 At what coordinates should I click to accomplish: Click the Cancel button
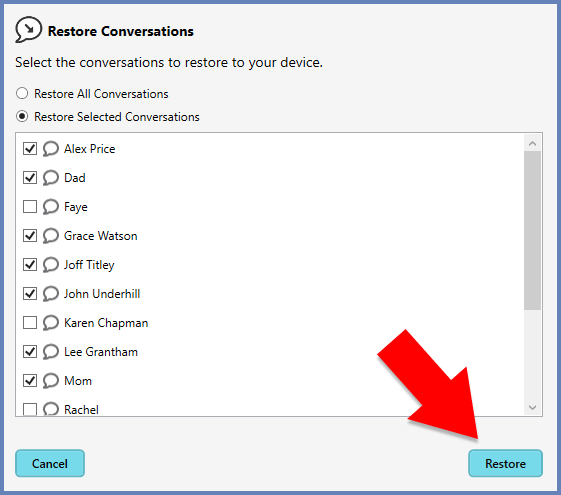point(50,464)
